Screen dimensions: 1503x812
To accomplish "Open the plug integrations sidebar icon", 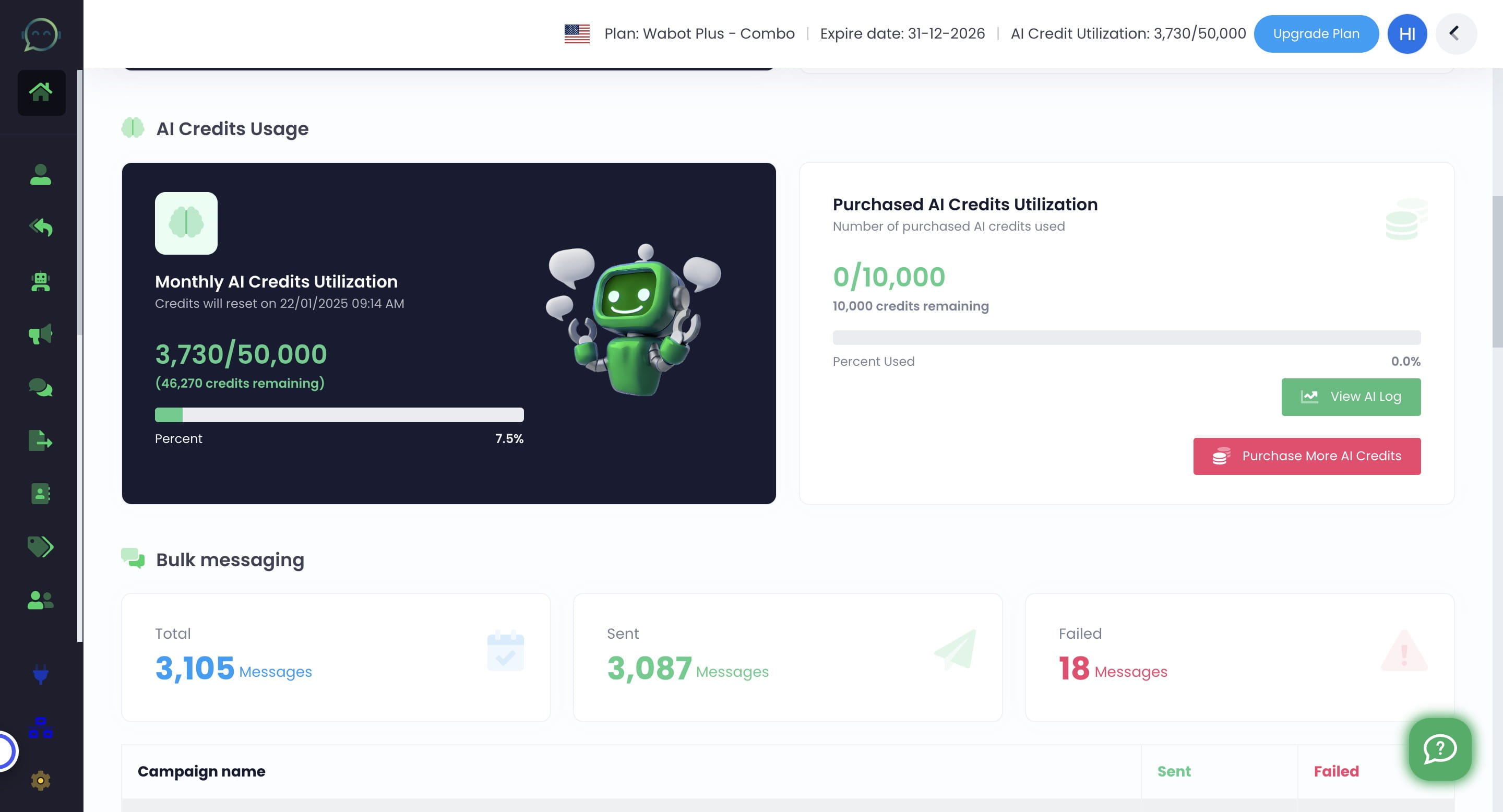I will 40,674.
